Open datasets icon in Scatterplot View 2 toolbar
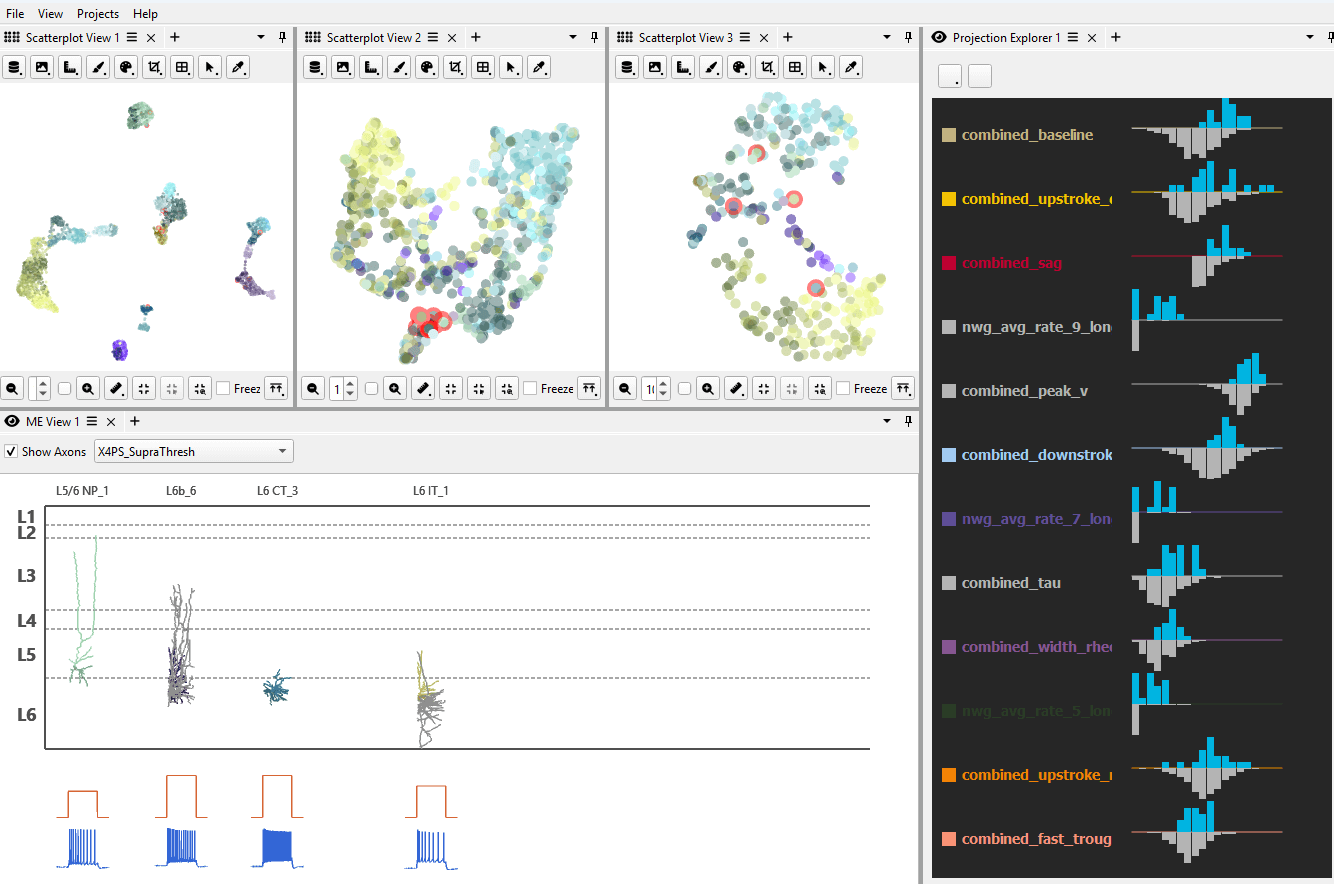This screenshot has width=1334, height=884. pos(315,67)
